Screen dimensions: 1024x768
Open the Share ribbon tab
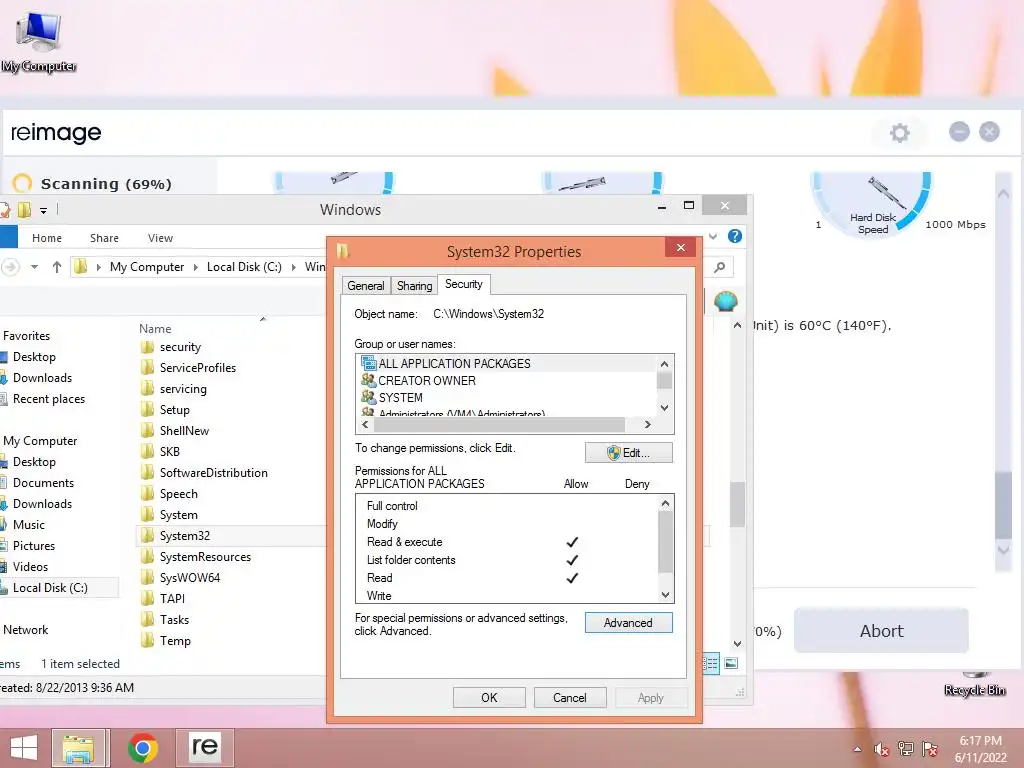pyautogui.click(x=104, y=238)
